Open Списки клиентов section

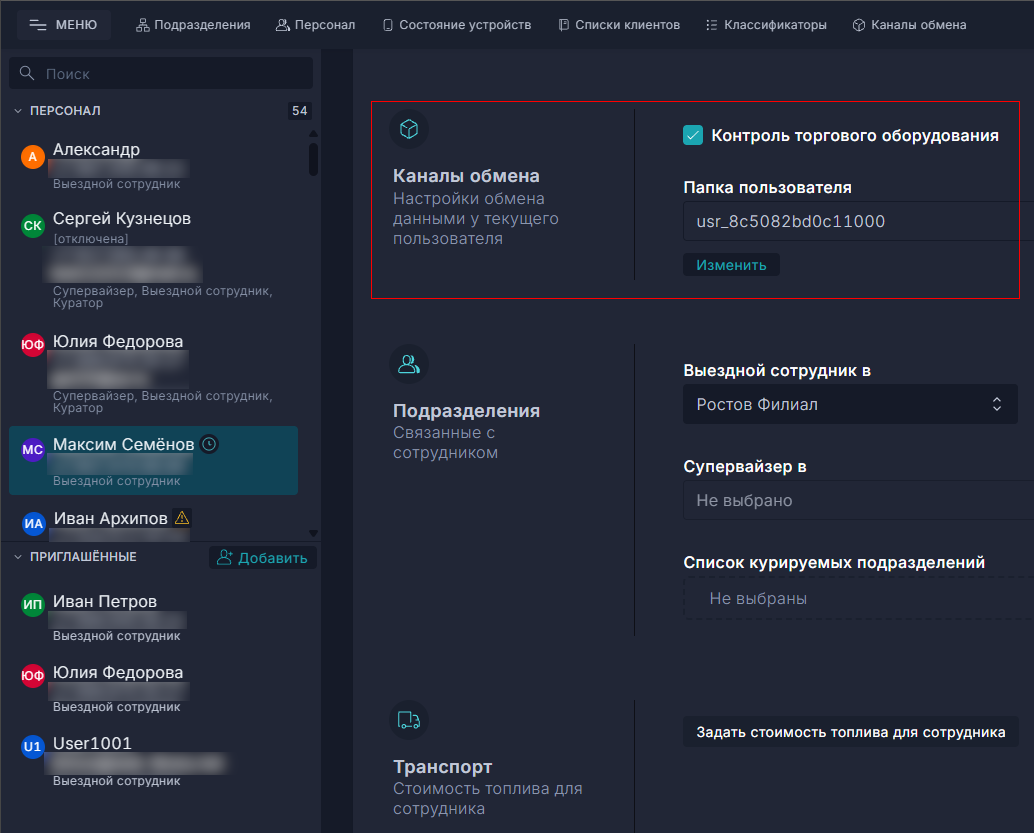click(x=619, y=25)
